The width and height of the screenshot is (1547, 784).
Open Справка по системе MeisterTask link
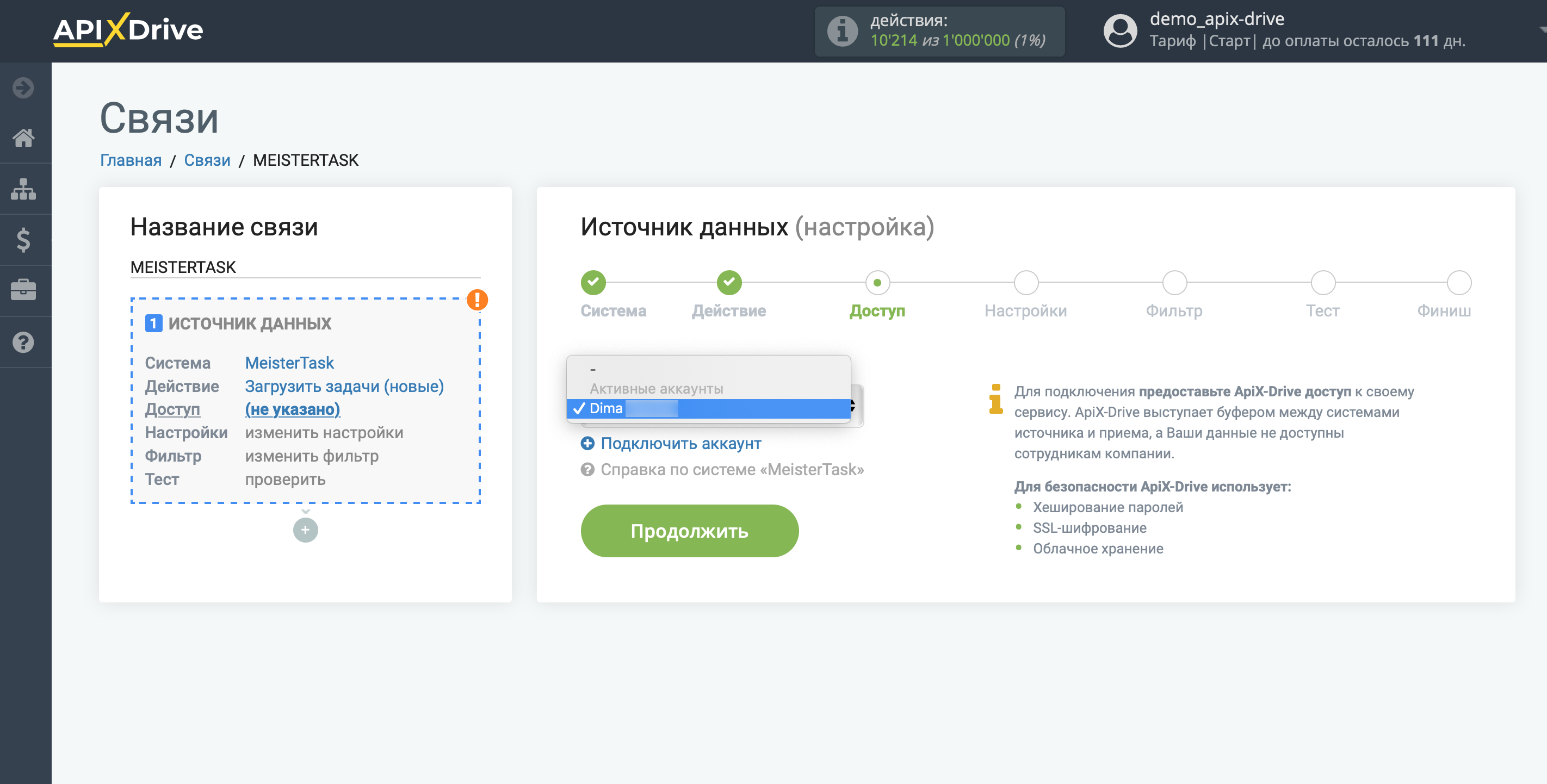point(732,469)
